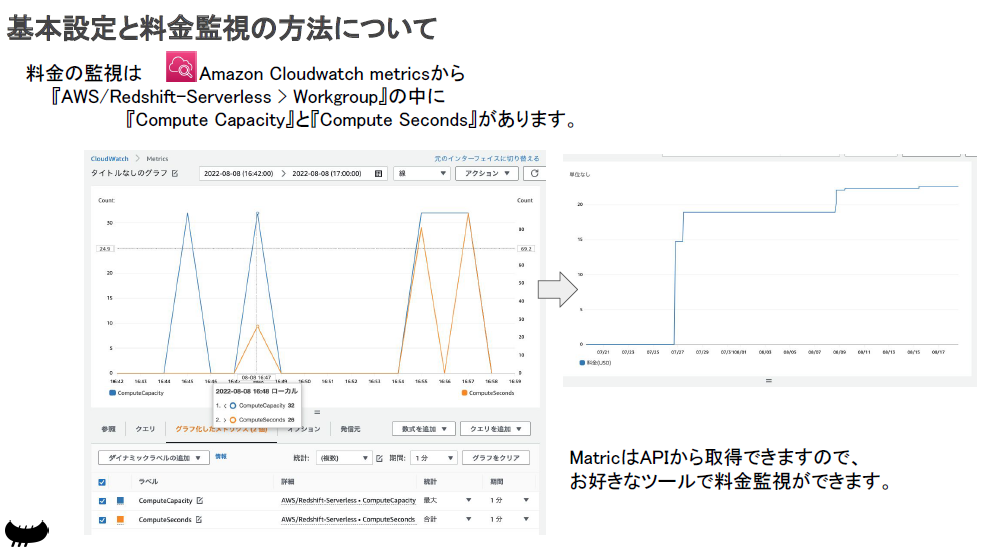Switch to the オプション tab
The width and height of the screenshot is (981, 559).
304,429
